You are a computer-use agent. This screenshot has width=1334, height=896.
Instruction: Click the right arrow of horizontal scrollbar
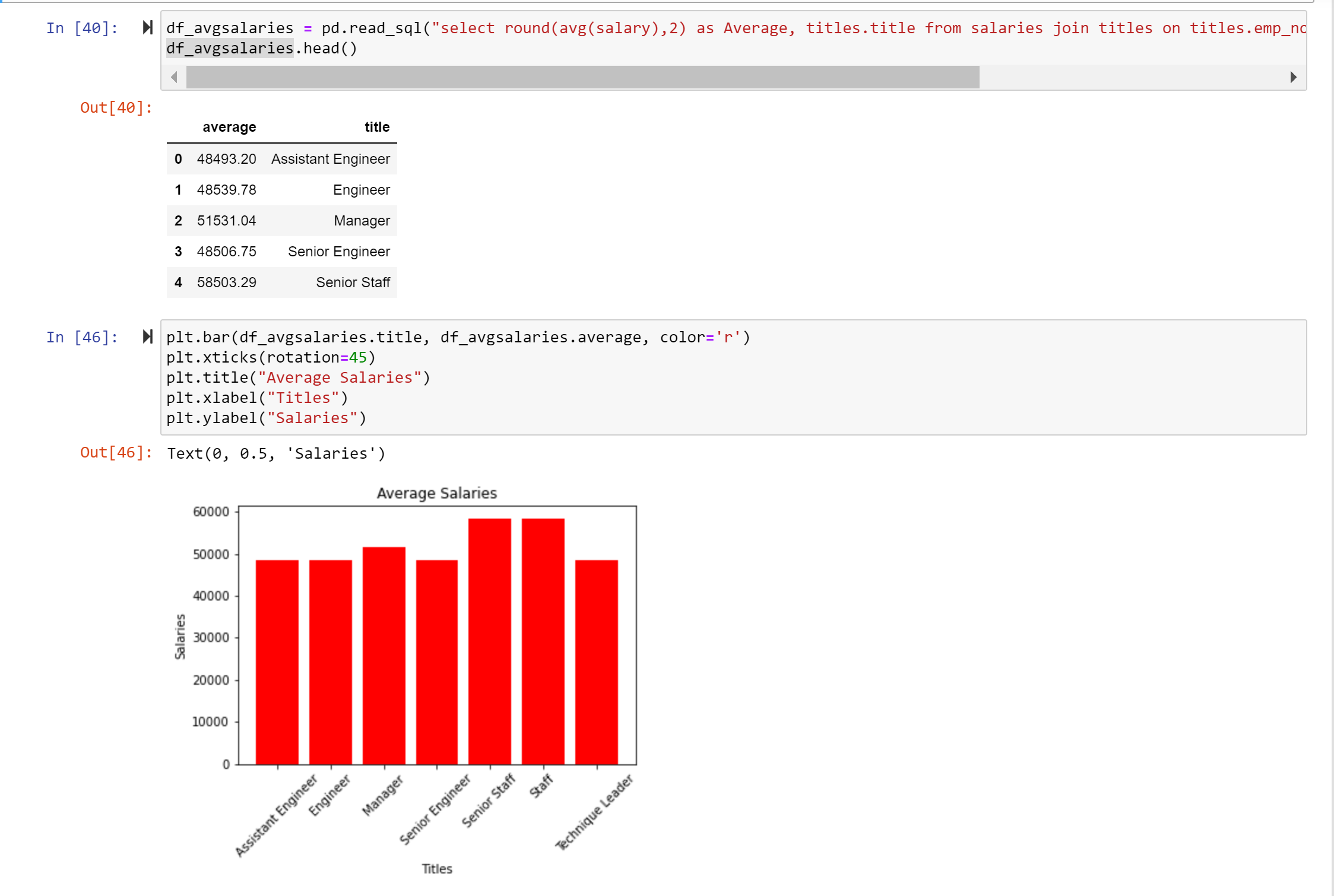click(1293, 77)
